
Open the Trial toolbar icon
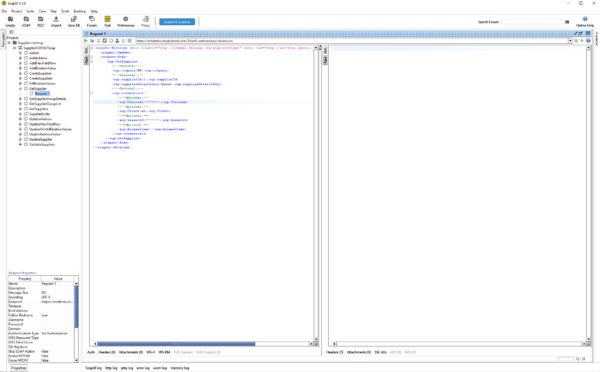coord(107,21)
